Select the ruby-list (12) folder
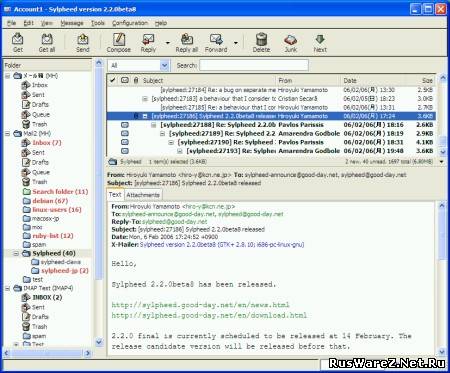Image resolution: width=450 pixels, height=373 pixels. pyautogui.click(x=53, y=236)
